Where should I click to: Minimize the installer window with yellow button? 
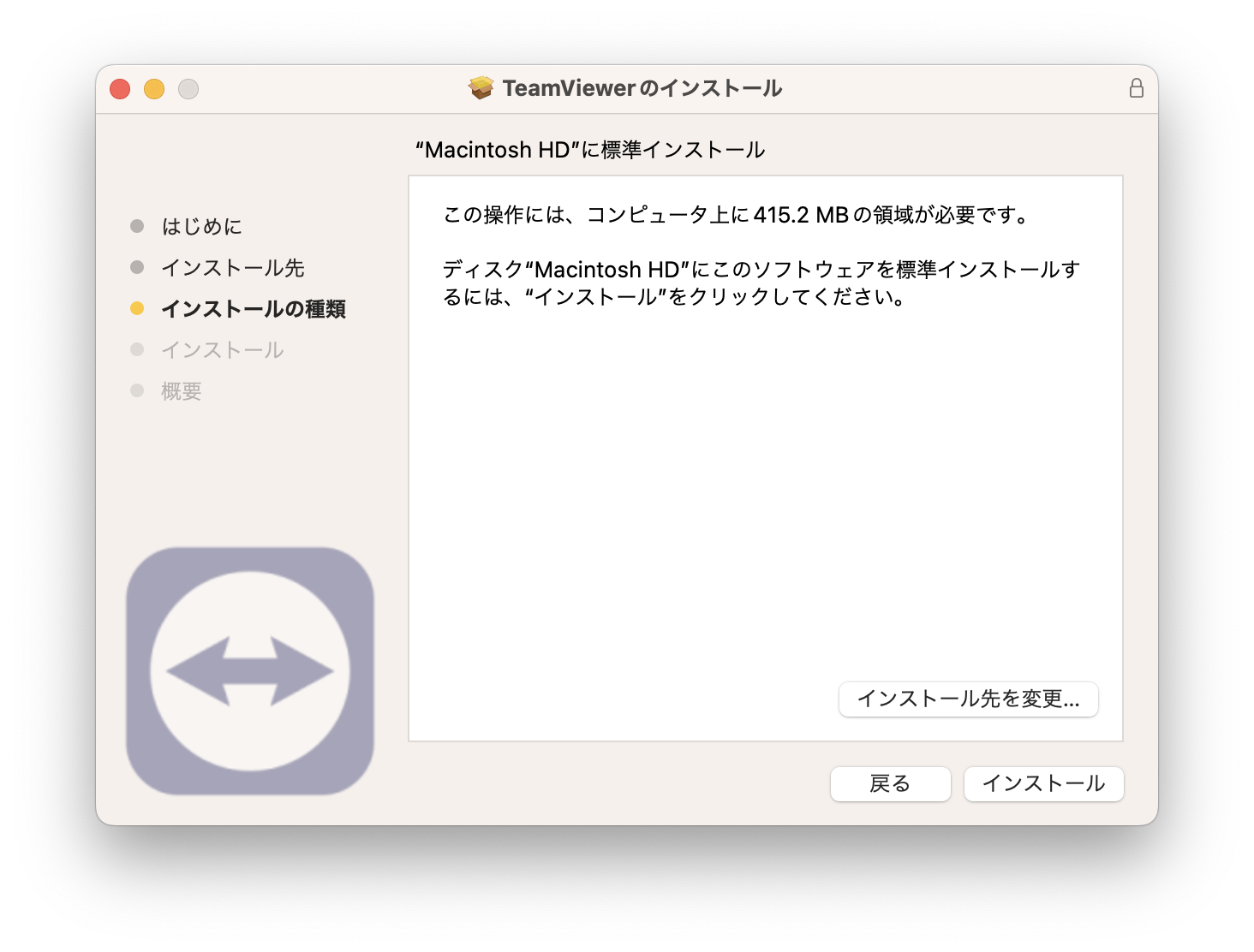click(154, 89)
